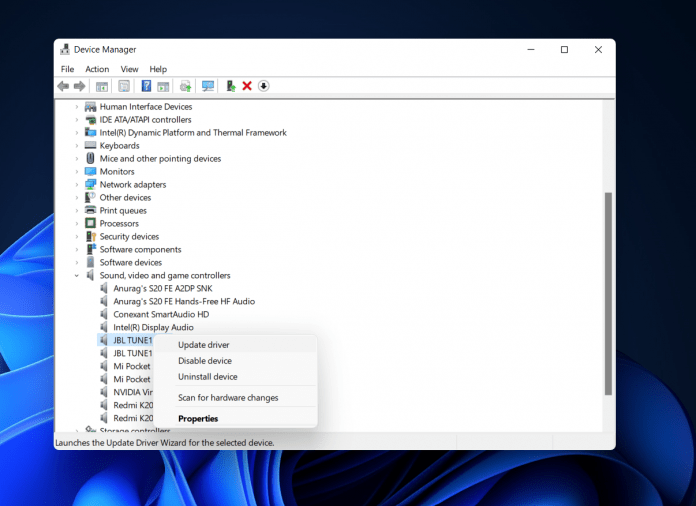696x506 pixels.
Task: Click the Software components icon
Action: tap(91, 249)
